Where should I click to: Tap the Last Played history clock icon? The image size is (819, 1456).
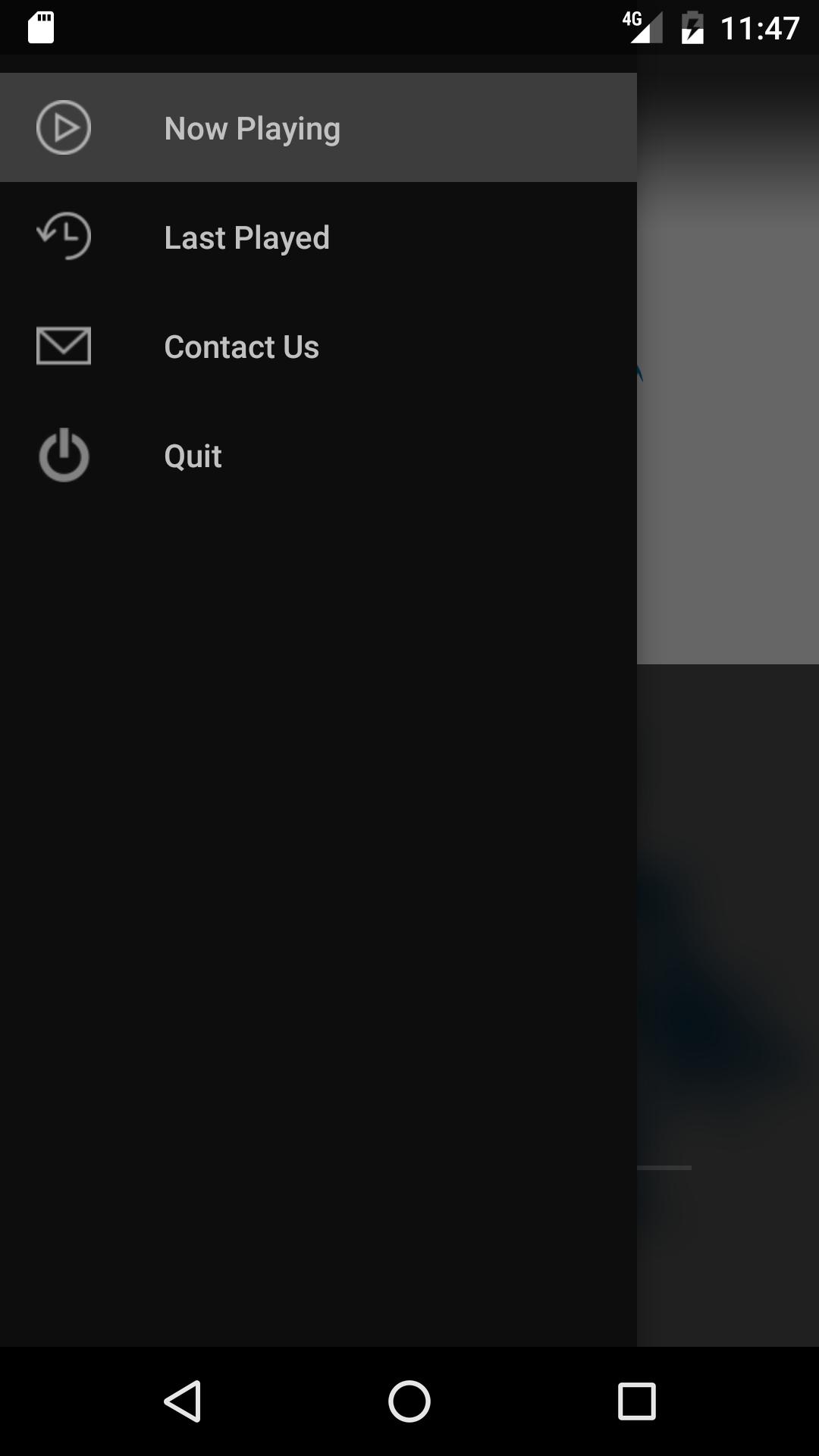[x=64, y=237]
